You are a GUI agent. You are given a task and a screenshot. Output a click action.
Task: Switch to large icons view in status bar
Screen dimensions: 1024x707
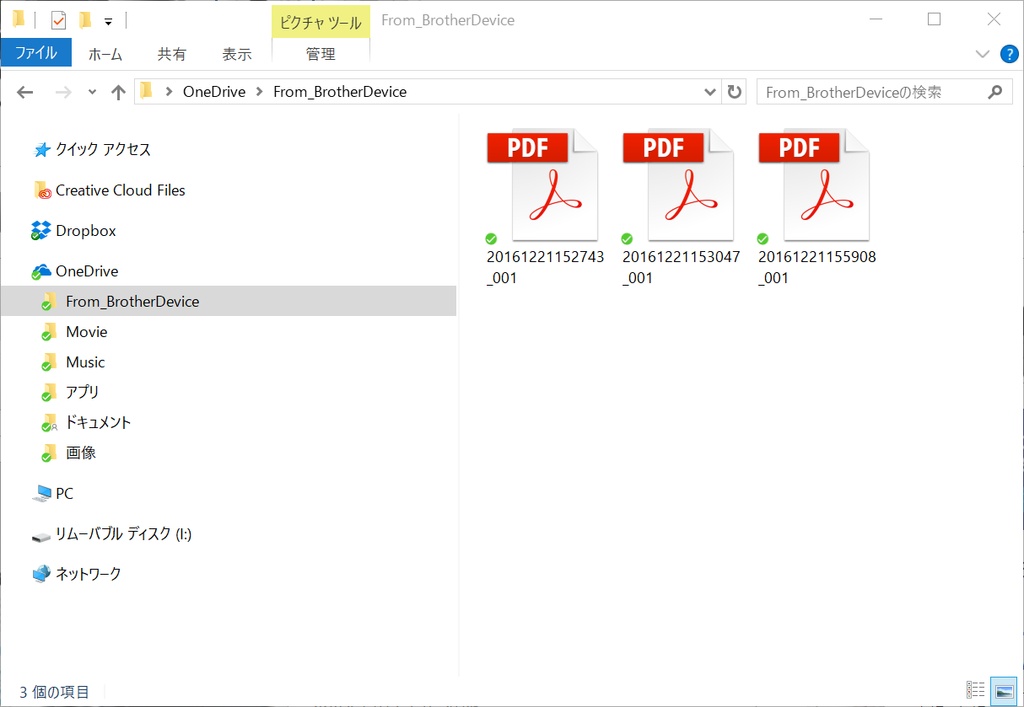coord(1004,691)
